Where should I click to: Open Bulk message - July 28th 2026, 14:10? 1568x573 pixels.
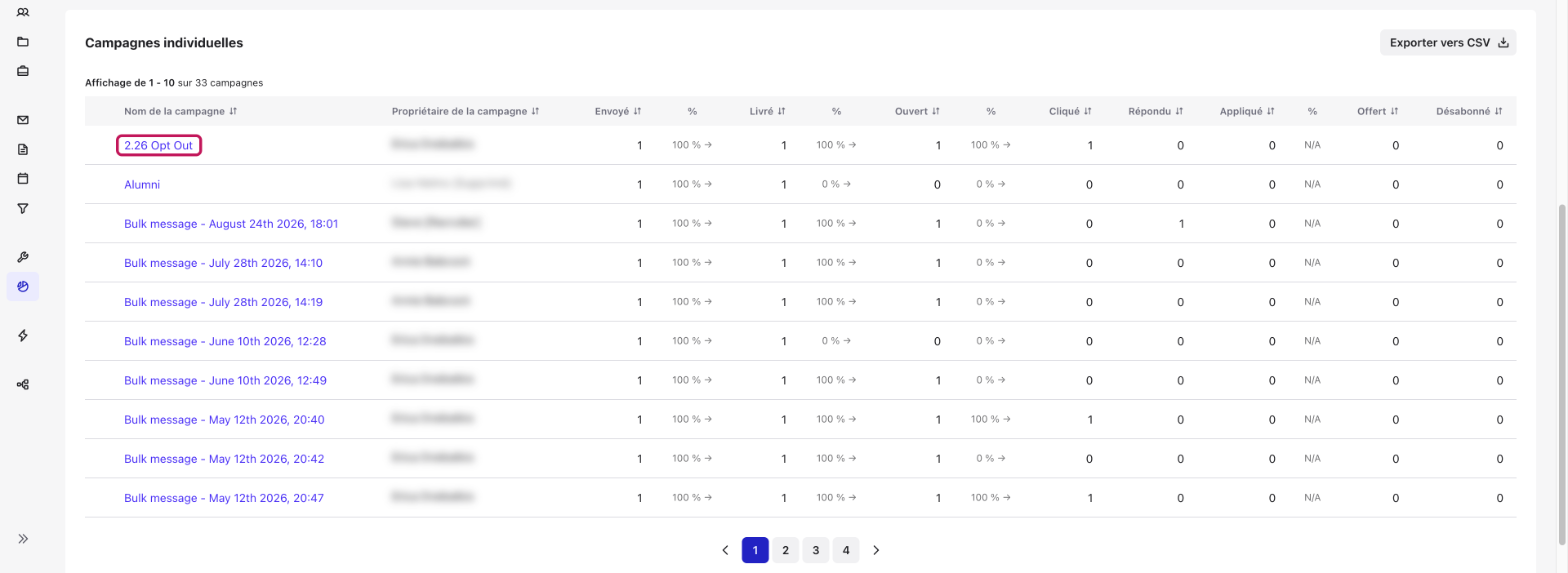(223, 263)
